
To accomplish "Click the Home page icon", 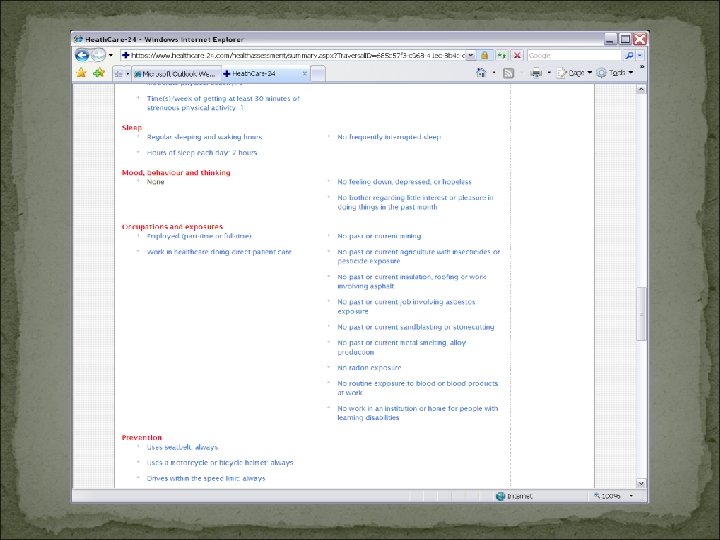I will (481, 73).
